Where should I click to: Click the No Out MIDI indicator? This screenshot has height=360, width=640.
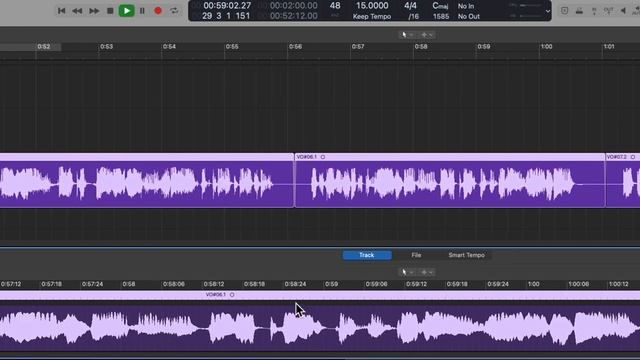[x=469, y=16]
